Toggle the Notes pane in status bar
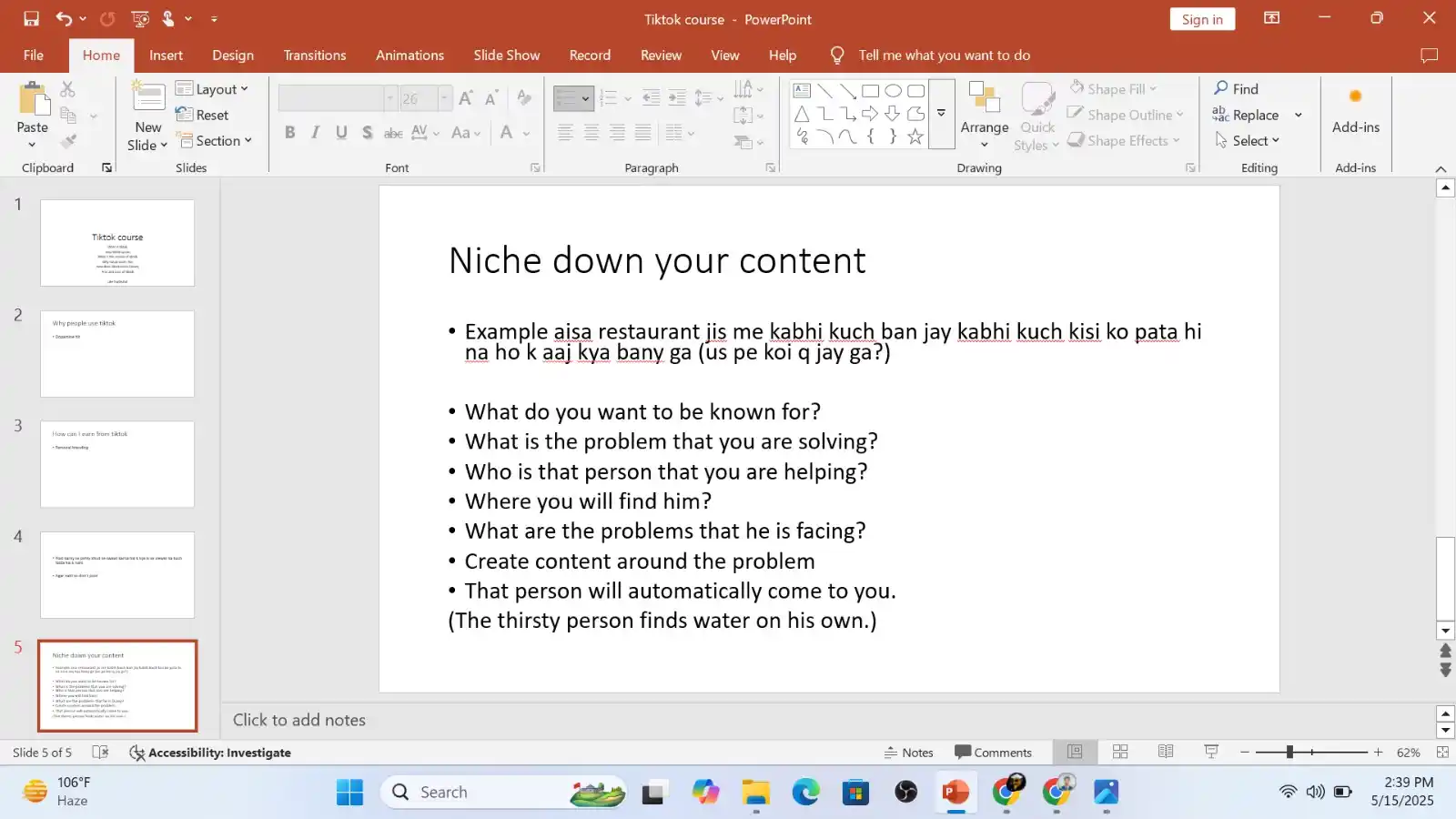This screenshot has height=819, width=1456. tap(908, 753)
